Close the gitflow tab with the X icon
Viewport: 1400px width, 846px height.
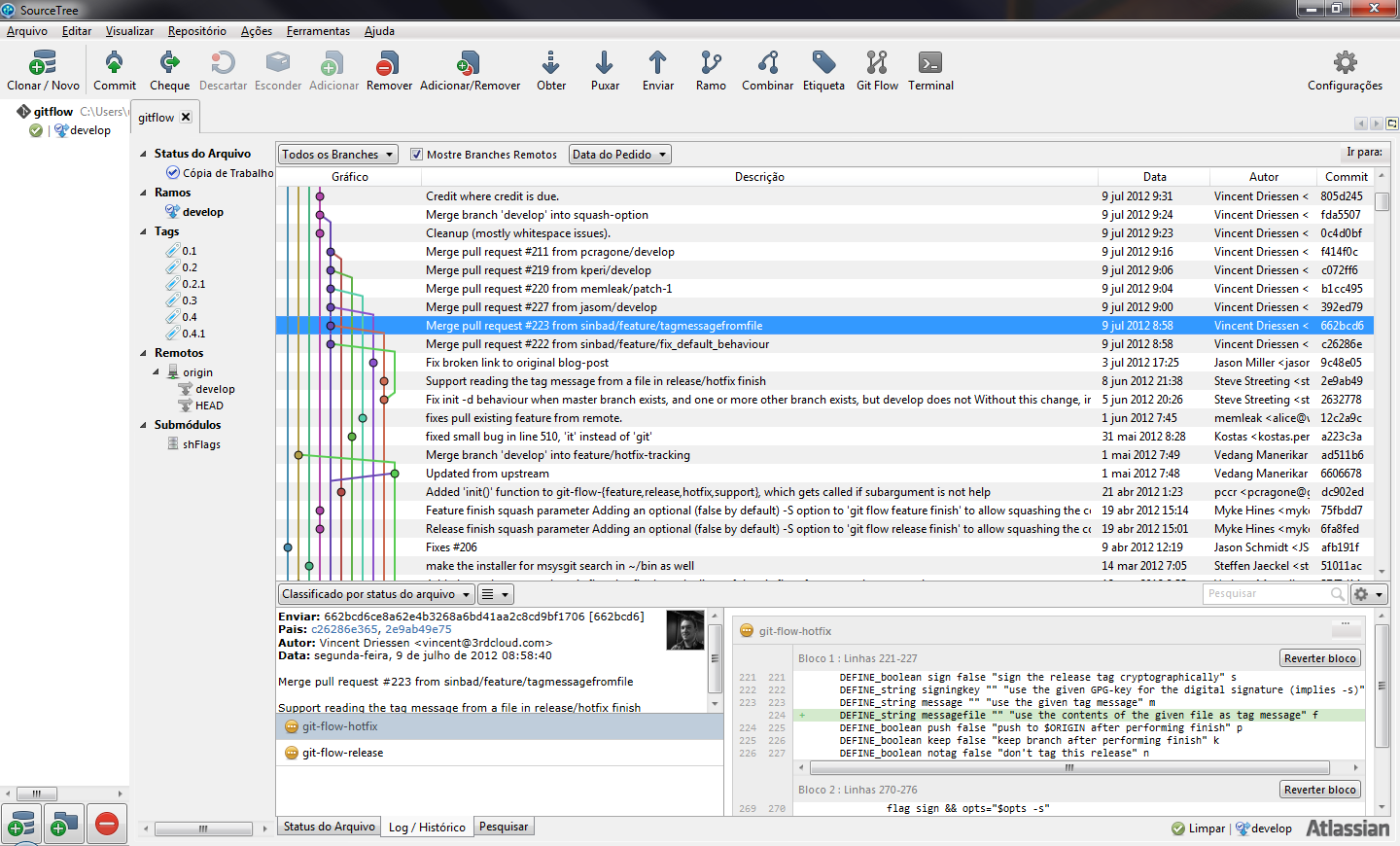point(186,117)
